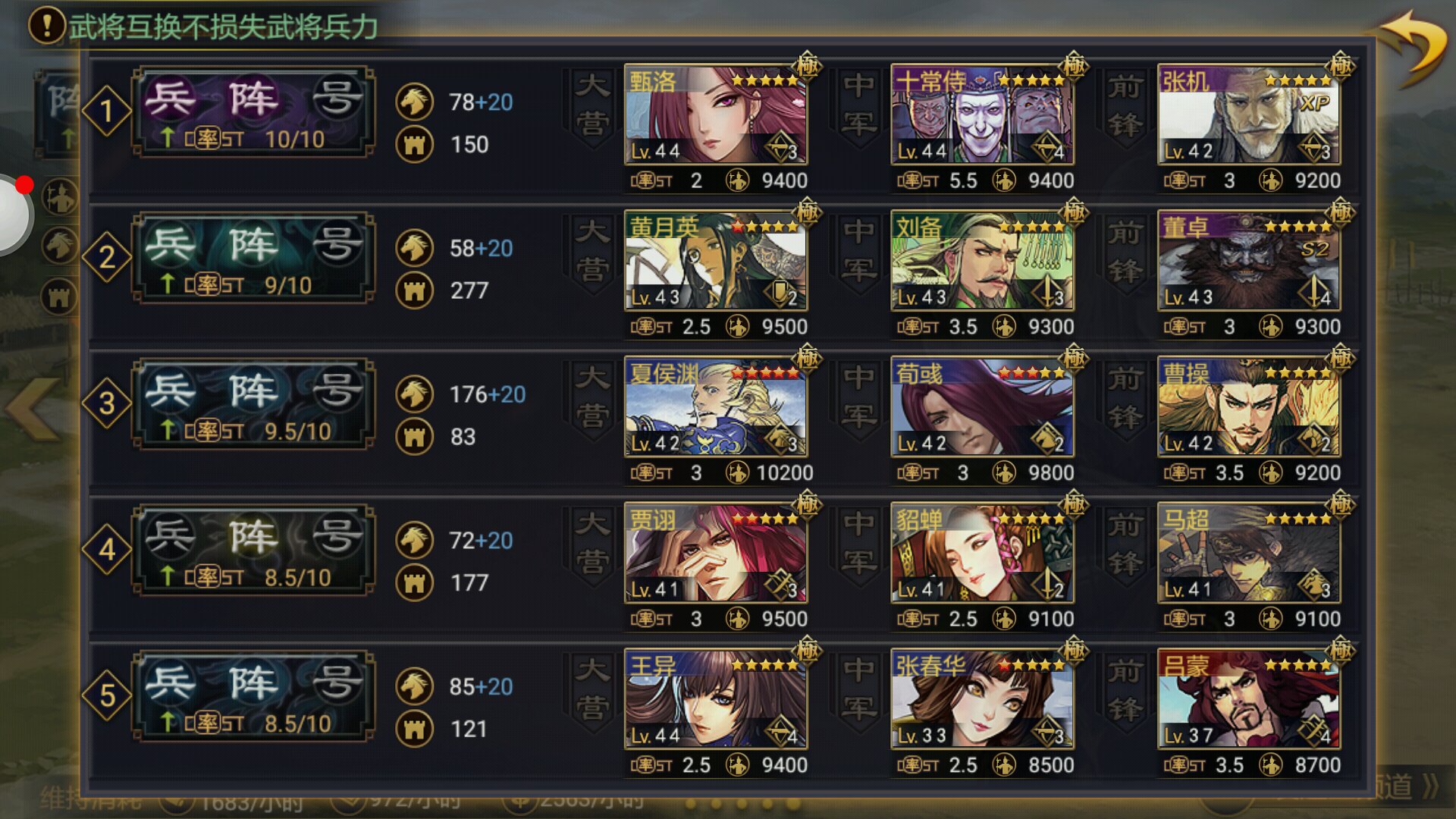The image size is (1456, 819).
Task: Select the 吕蒙 general card
Action: click(1249, 699)
